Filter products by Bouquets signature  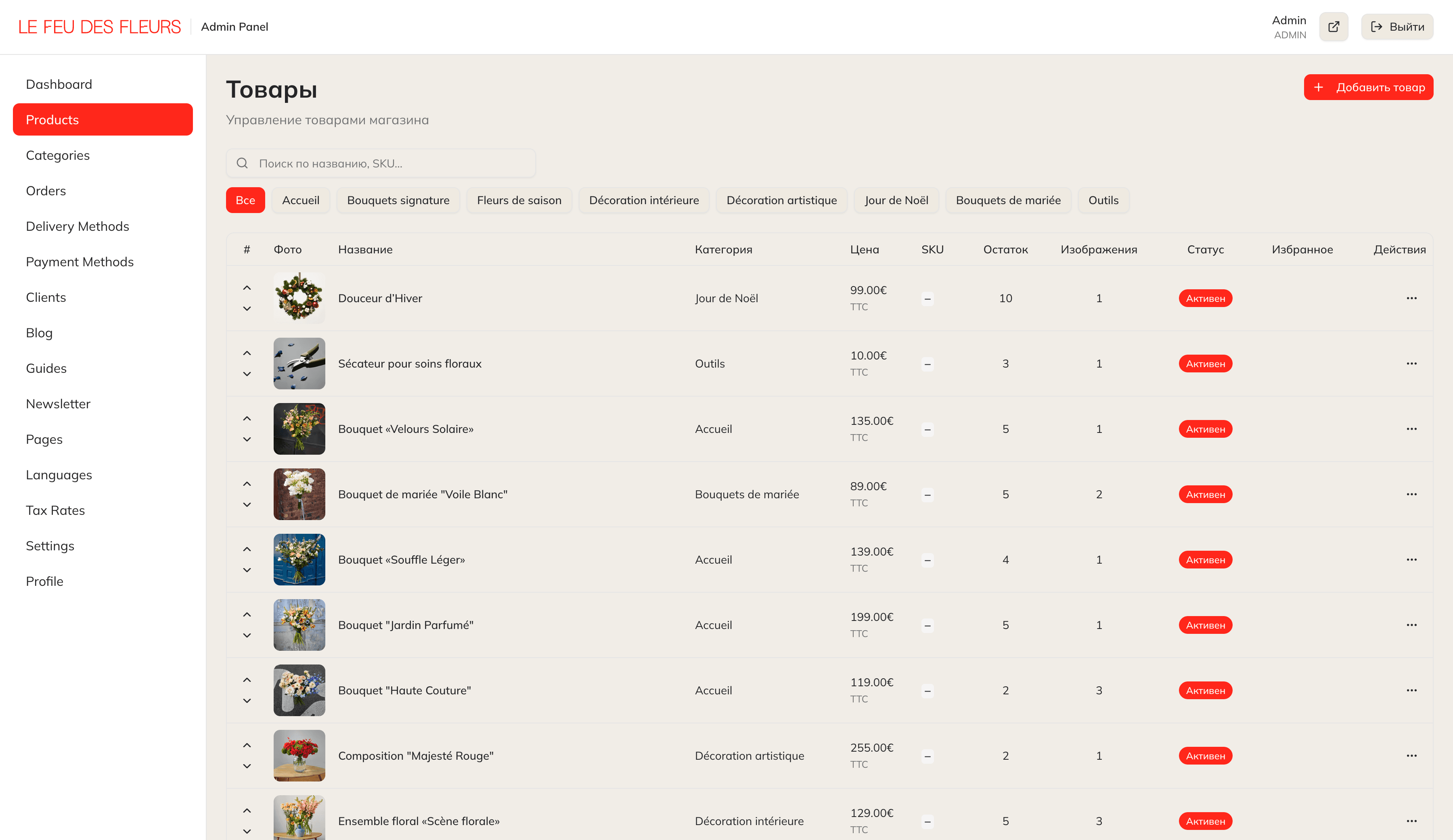(398, 200)
